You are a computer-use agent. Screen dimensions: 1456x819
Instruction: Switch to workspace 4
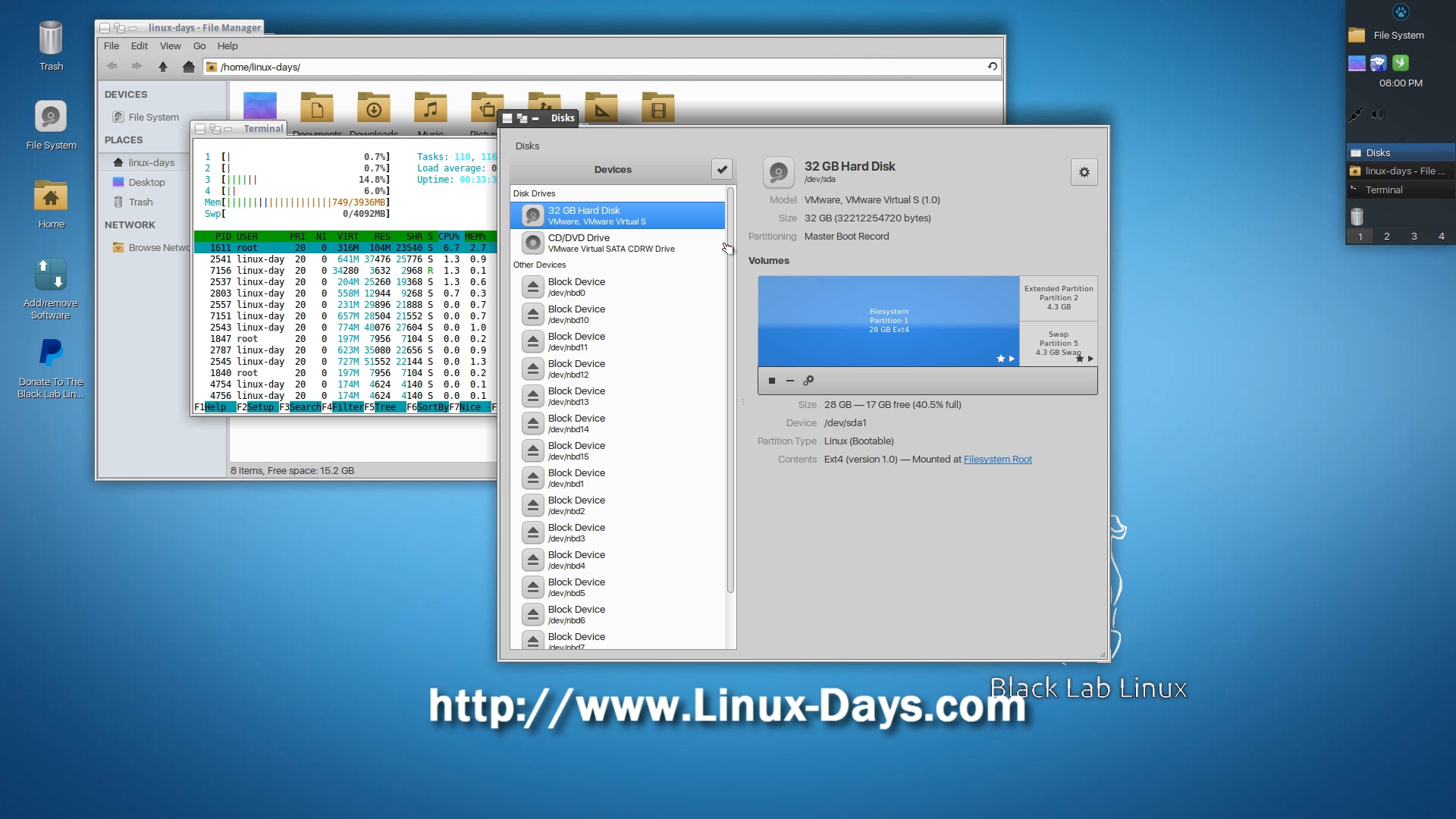(x=1442, y=237)
